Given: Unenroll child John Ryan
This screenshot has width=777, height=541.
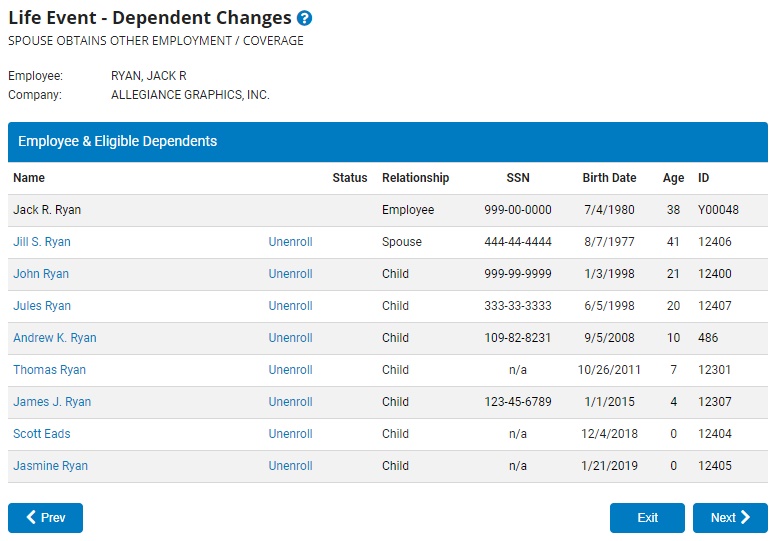Looking at the screenshot, I should coord(290,274).
